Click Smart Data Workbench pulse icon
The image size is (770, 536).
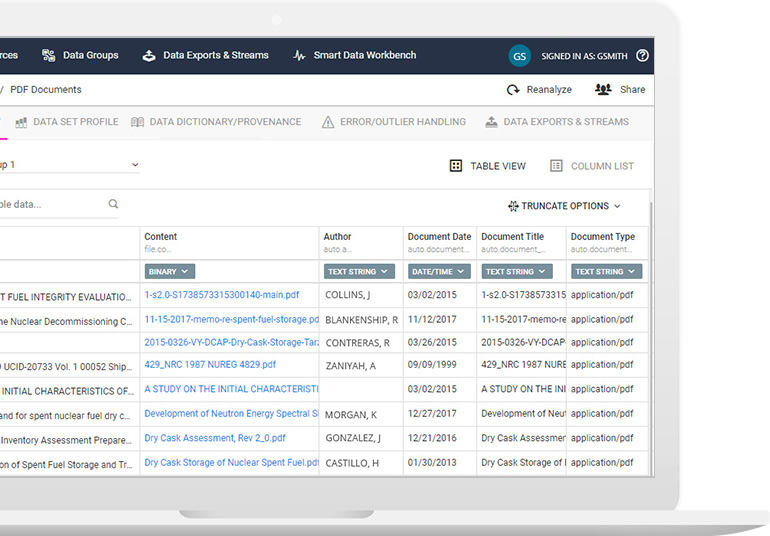click(299, 56)
